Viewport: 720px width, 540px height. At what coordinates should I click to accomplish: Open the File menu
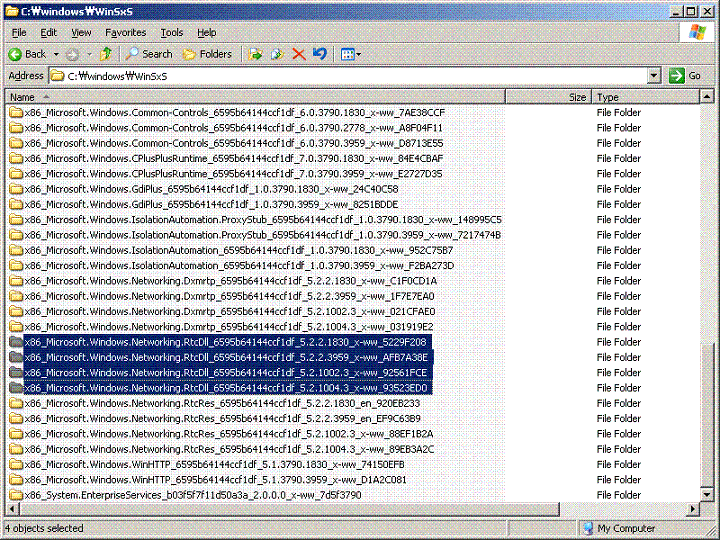click(x=19, y=33)
